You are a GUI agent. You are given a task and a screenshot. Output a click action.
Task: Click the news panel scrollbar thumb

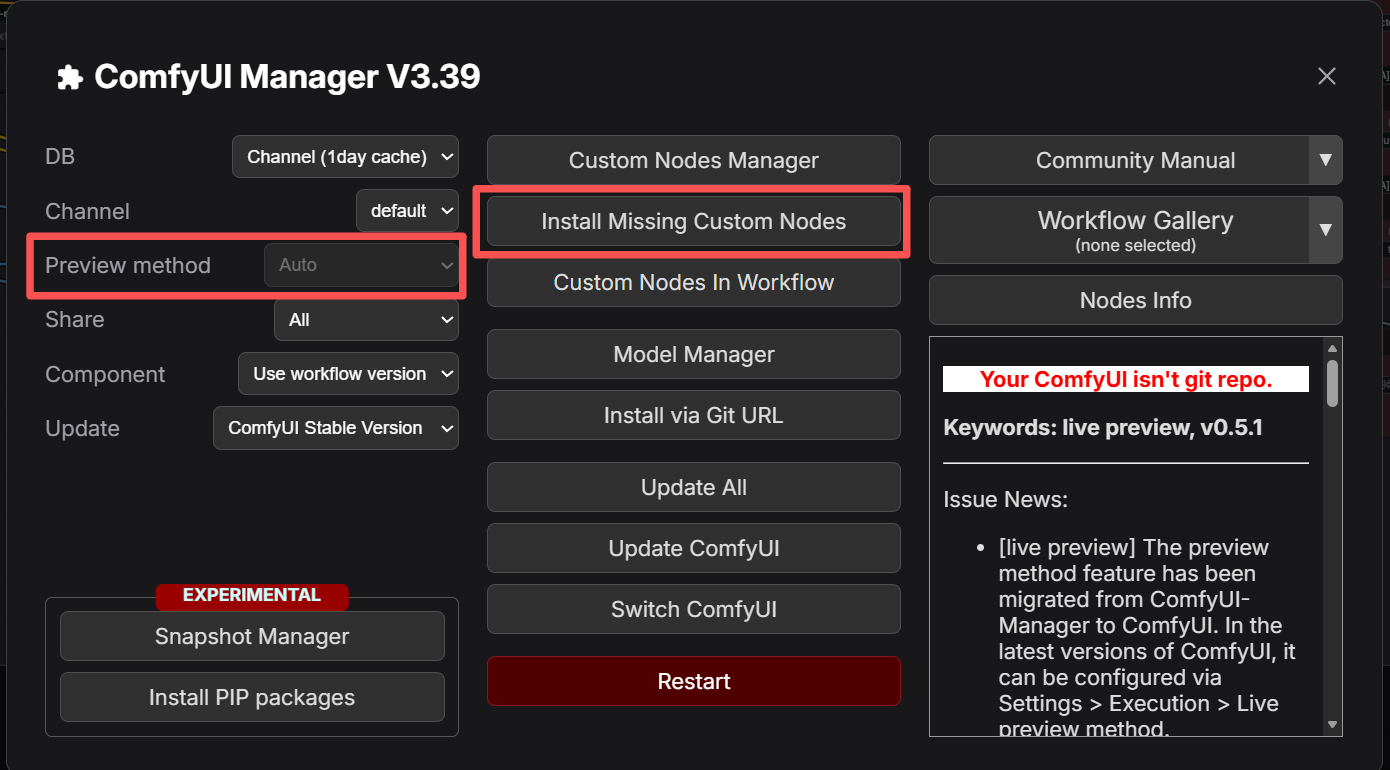point(1332,383)
